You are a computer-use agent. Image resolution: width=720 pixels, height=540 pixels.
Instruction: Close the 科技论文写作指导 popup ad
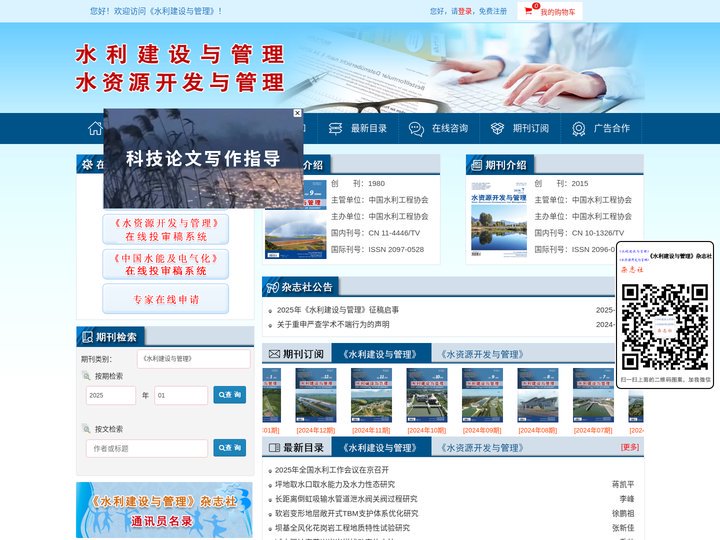pyautogui.click(x=298, y=113)
